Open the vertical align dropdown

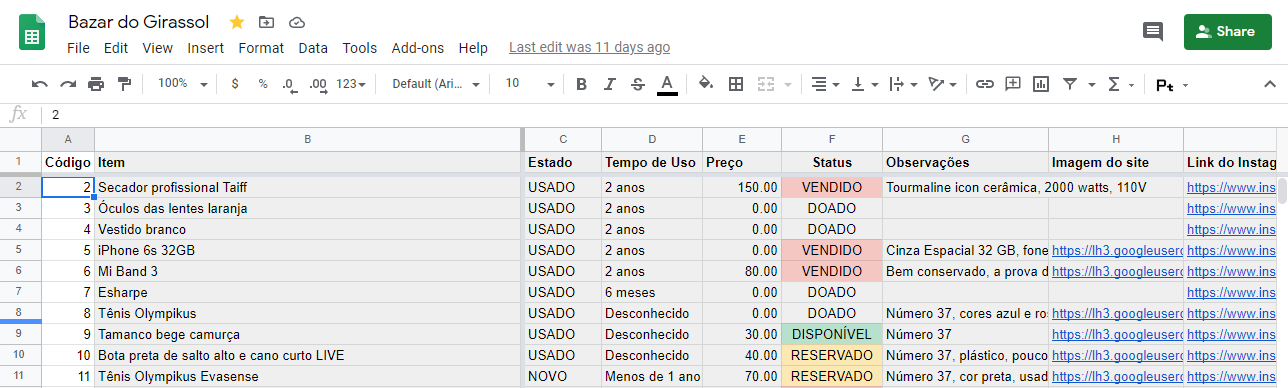[865, 84]
